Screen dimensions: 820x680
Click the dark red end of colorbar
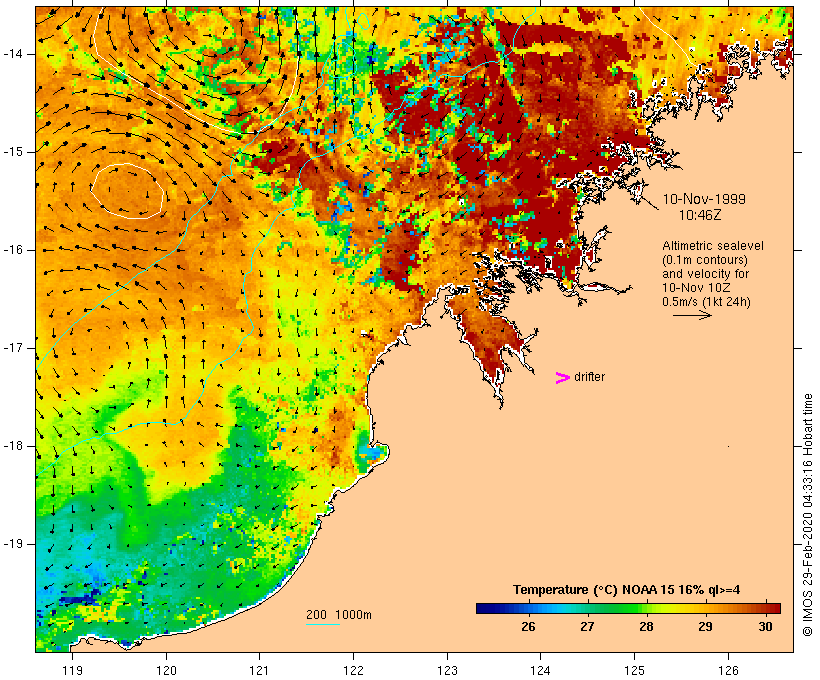click(773, 608)
